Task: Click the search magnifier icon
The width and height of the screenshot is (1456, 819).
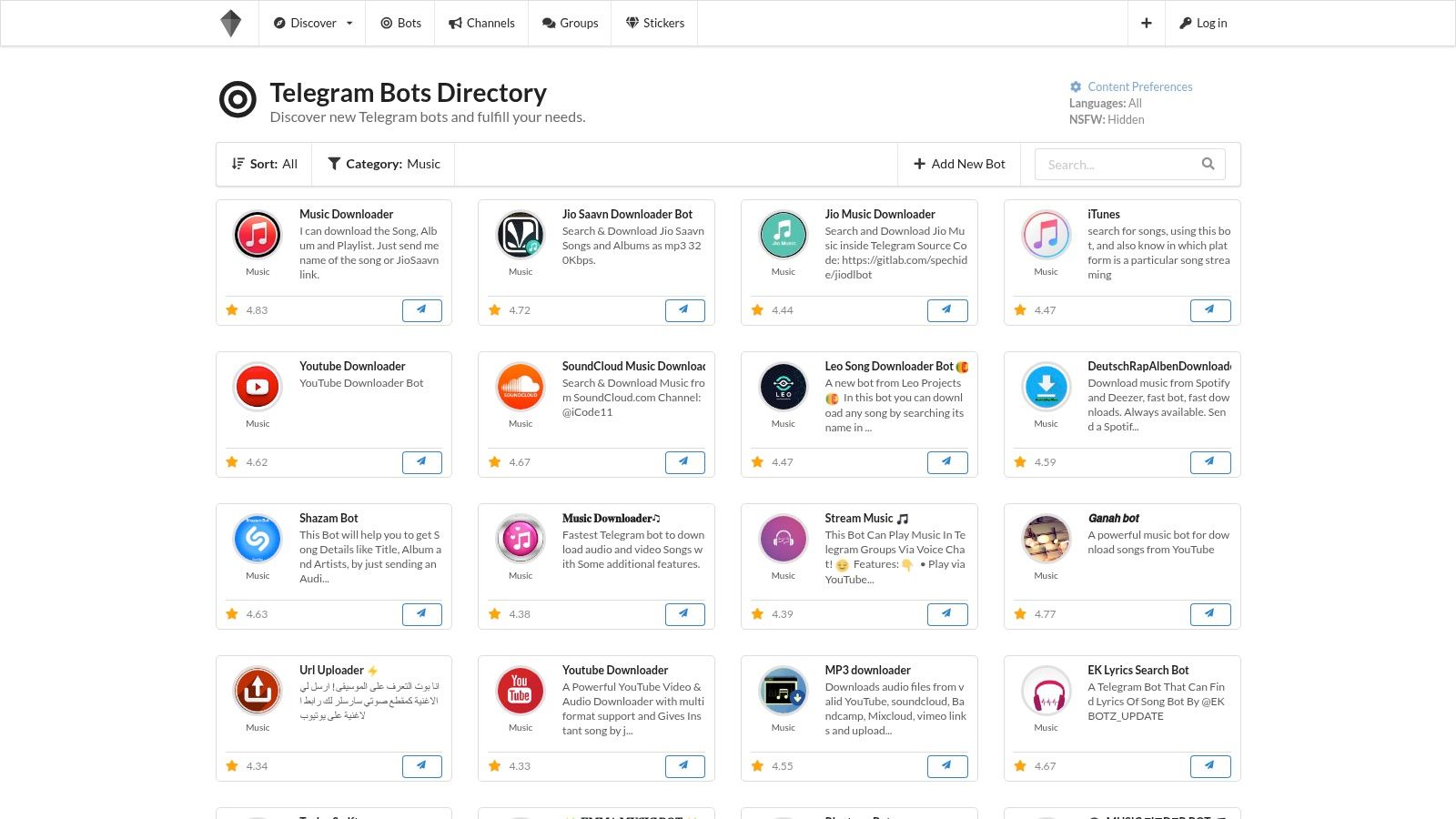Action: coord(1208,164)
